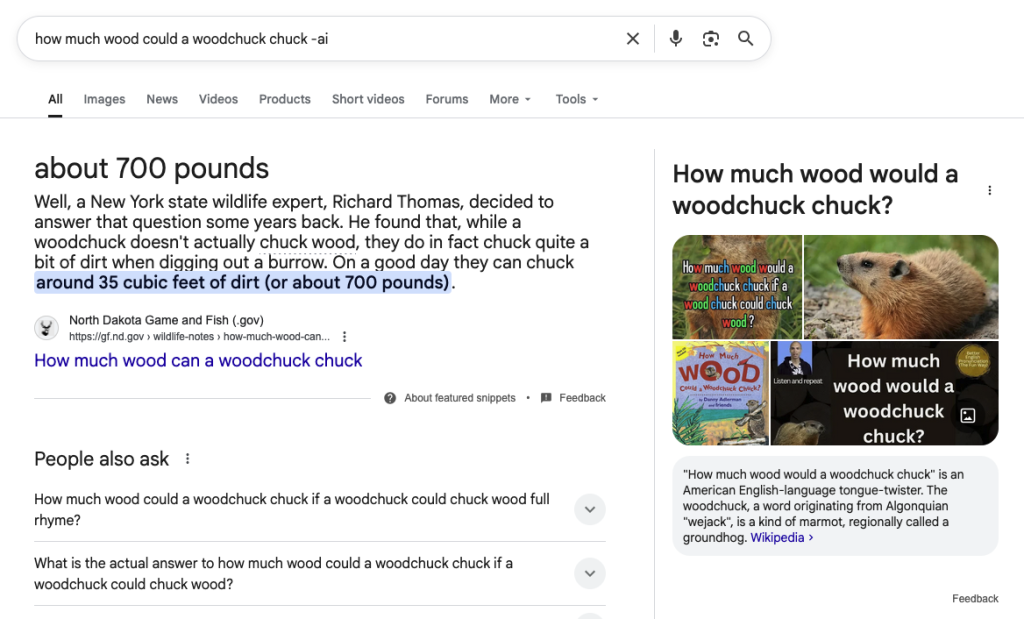1024x619 pixels.
Task: Open the woodchuck close-up photo thumbnail
Action: point(901,287)
